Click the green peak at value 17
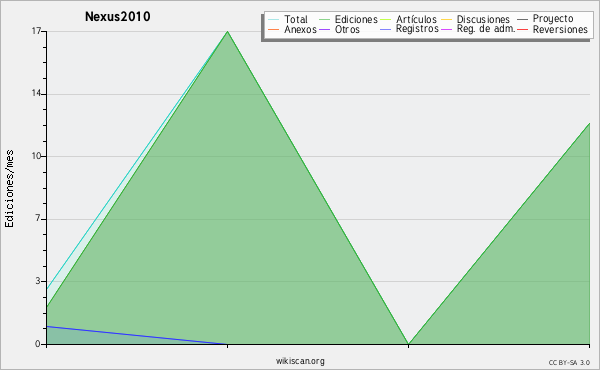 click(228, 32)
